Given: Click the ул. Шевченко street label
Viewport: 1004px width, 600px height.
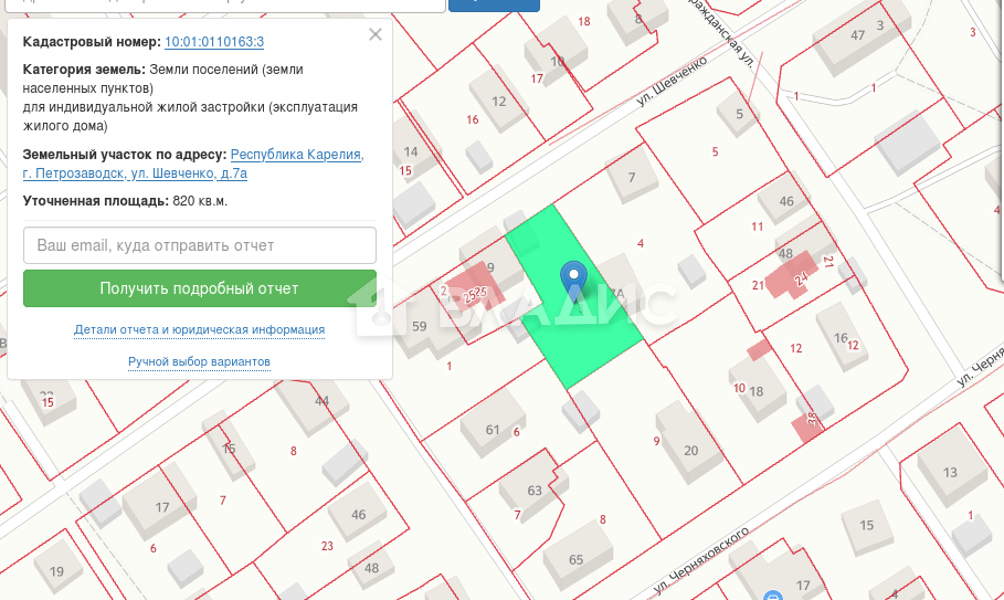Looking at the screenshot, I should [x=672, y=80].
